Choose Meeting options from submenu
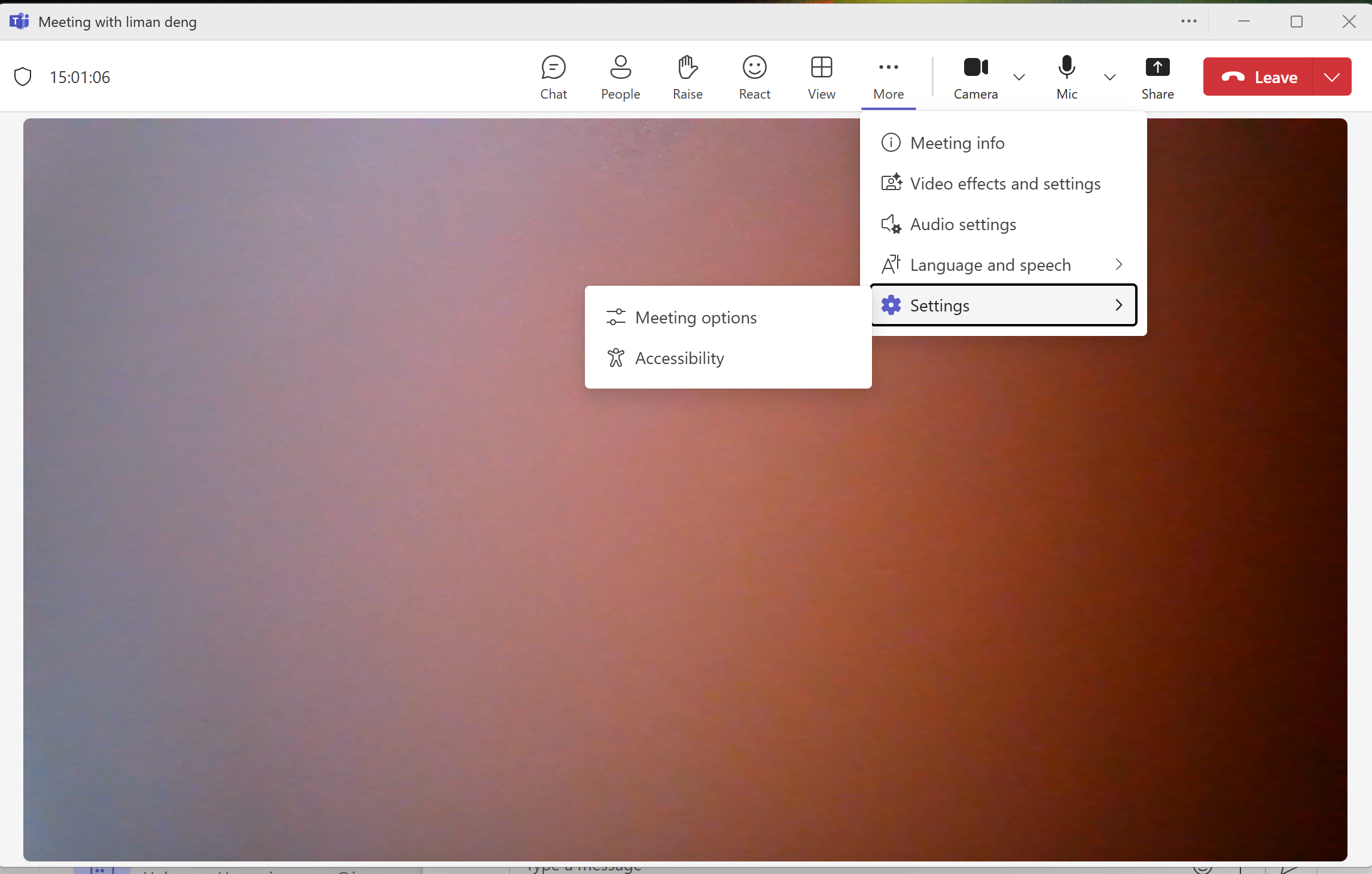The image size is (1372, 874). (728, 317)
